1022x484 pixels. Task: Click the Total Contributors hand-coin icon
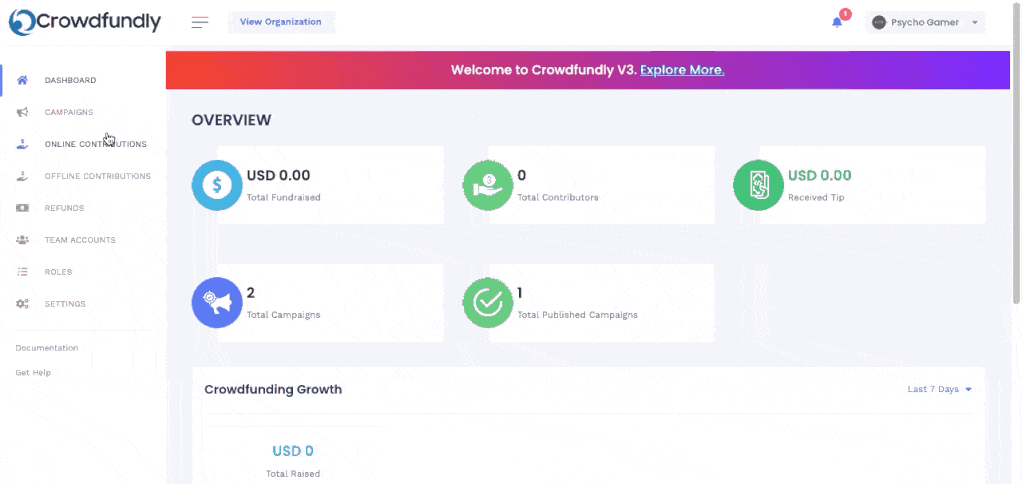[488, 185]
